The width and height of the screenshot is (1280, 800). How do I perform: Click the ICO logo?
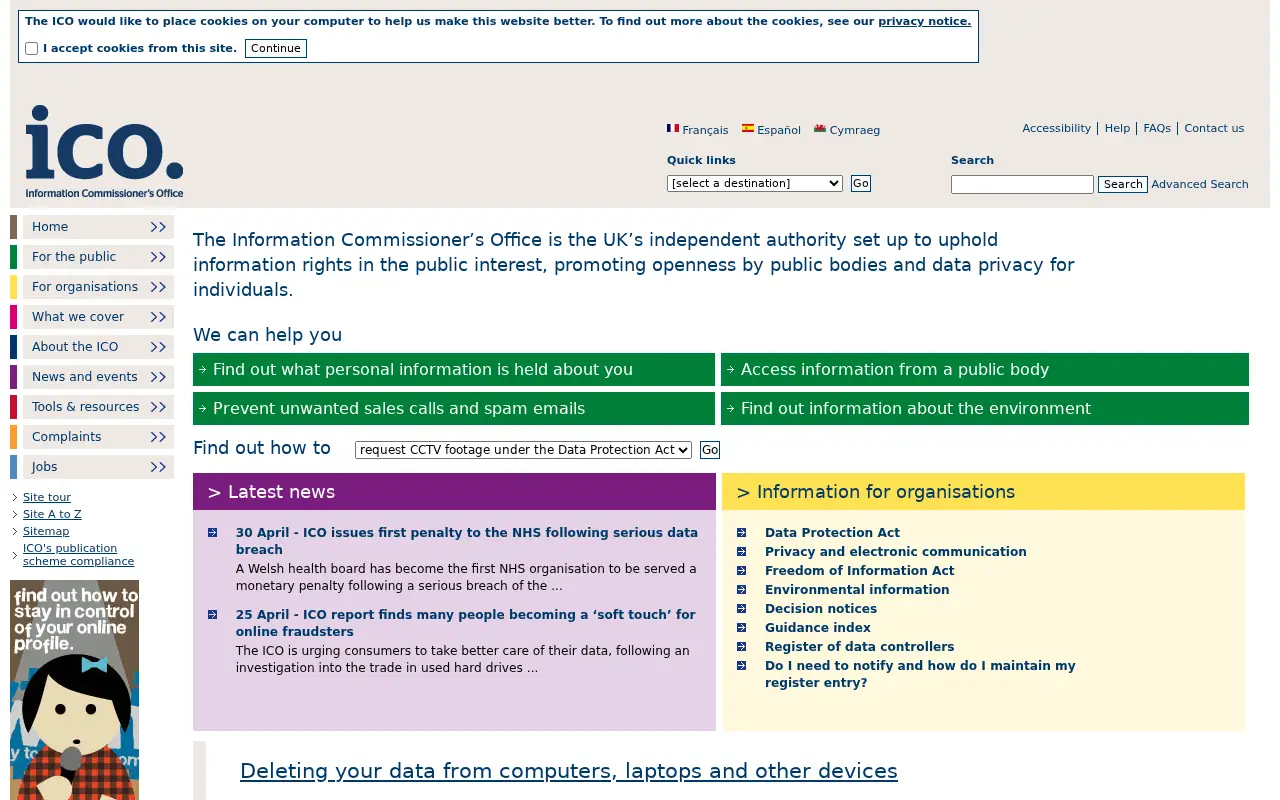(x=104, y=152)
